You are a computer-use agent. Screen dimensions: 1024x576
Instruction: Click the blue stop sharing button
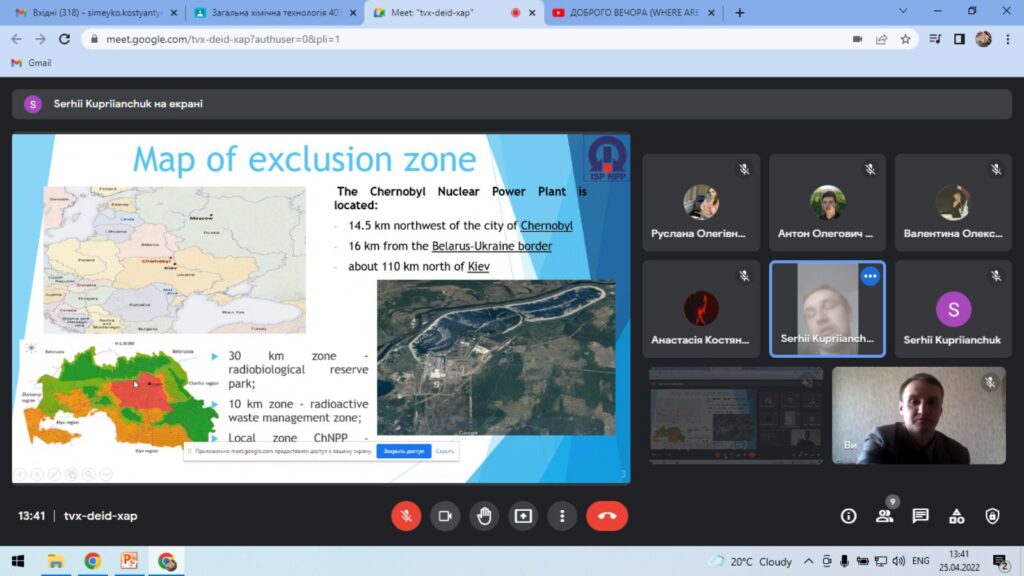click(x=403, y=451)
